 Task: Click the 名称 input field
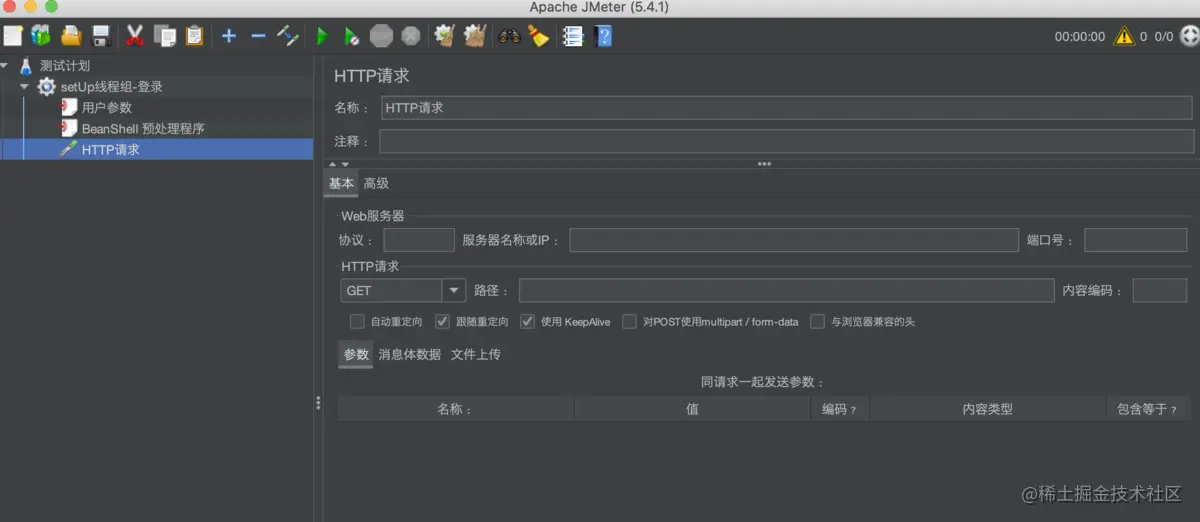tap(786, 108)
